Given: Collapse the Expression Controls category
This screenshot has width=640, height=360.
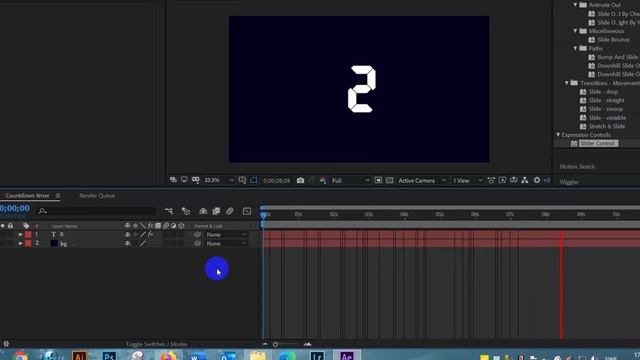Looking at the screenshot, I should pos(558,135).
